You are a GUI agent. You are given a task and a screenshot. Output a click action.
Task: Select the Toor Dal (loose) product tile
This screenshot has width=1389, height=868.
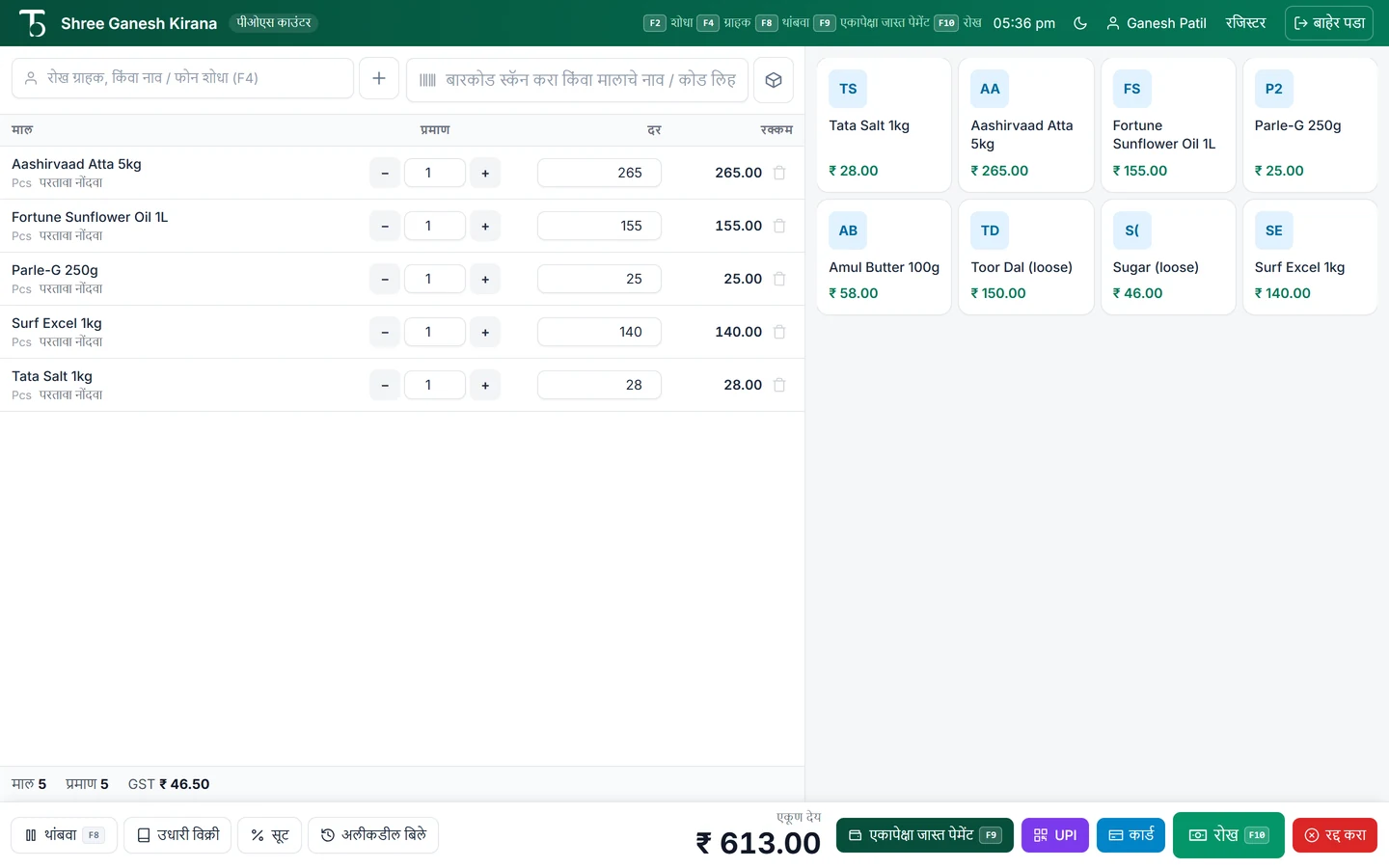[x=1025, y=257]
